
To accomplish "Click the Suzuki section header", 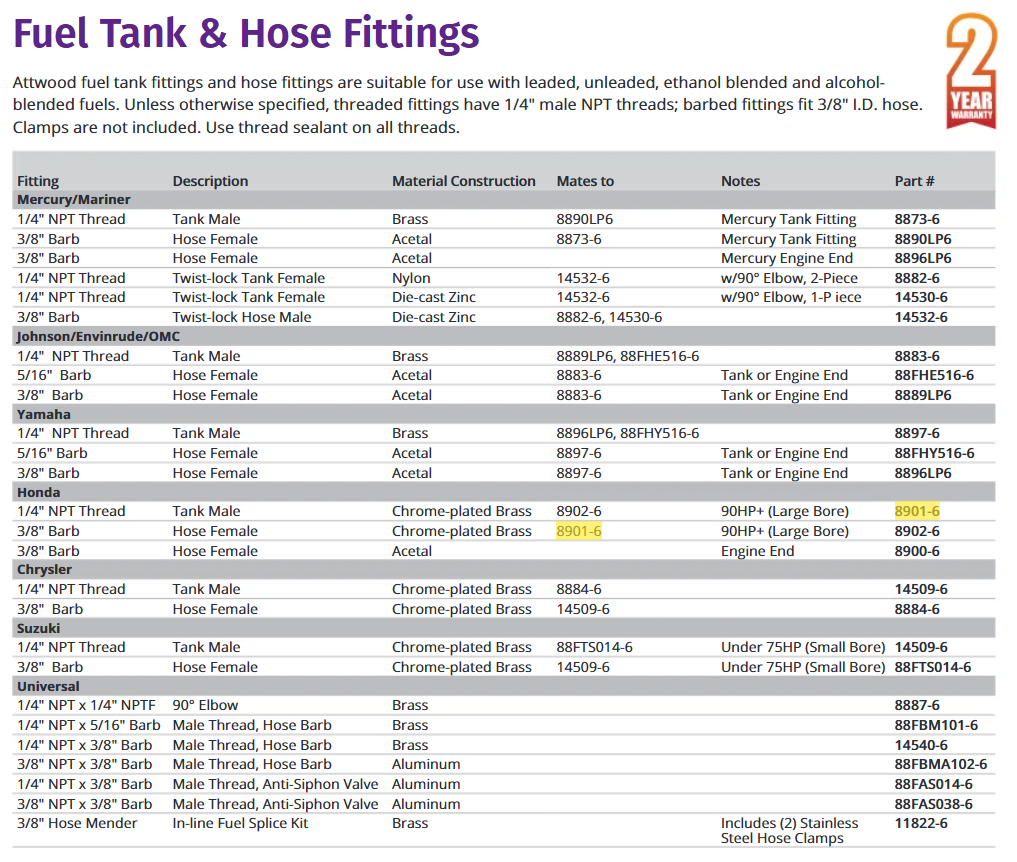I will (x=39, y=628).
